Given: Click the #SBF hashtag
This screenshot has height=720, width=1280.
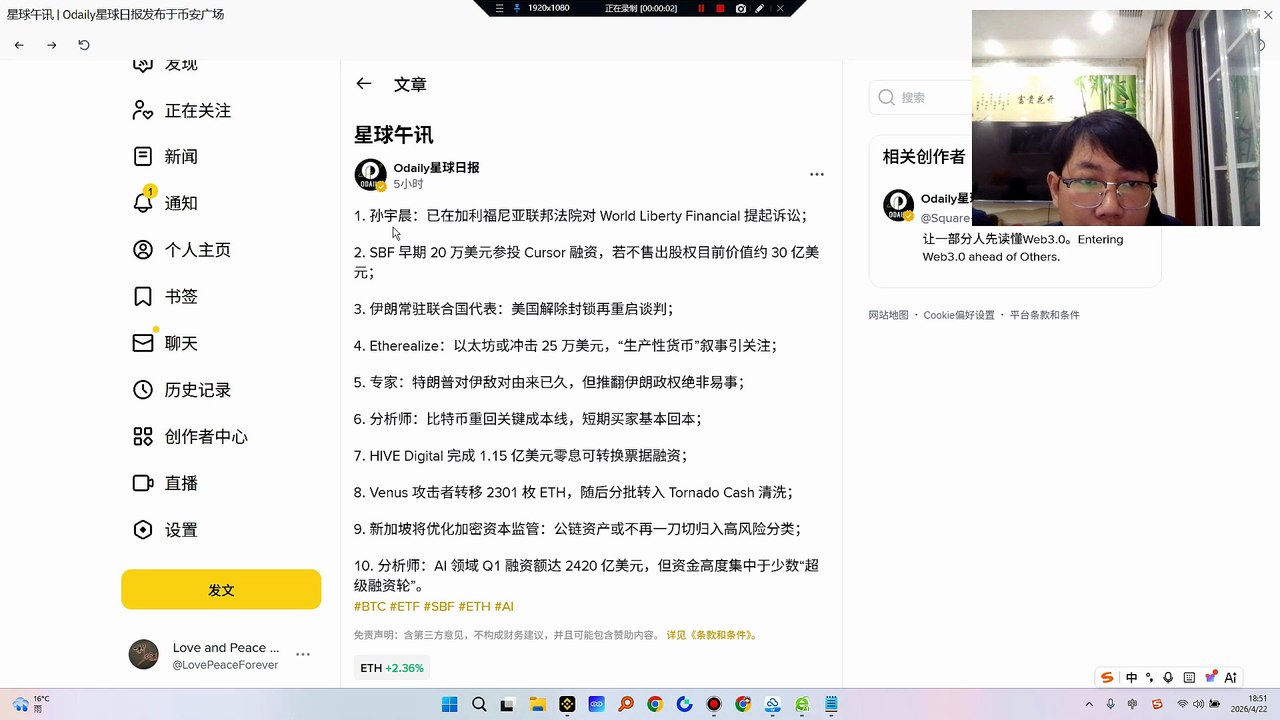Looking at the screenshot, I should tap(439, 607).
